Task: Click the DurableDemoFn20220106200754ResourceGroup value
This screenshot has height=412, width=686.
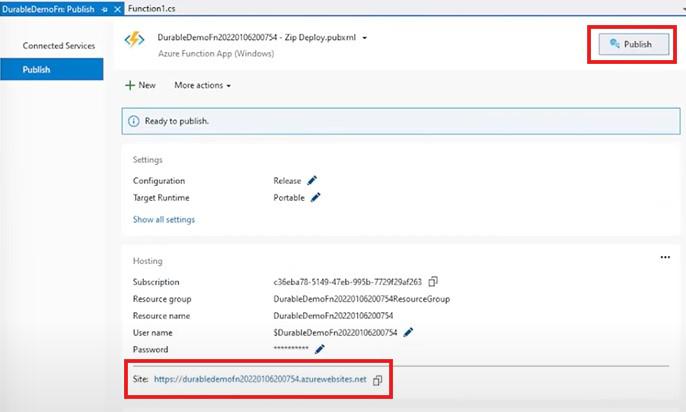Action: tap(361, 299)
